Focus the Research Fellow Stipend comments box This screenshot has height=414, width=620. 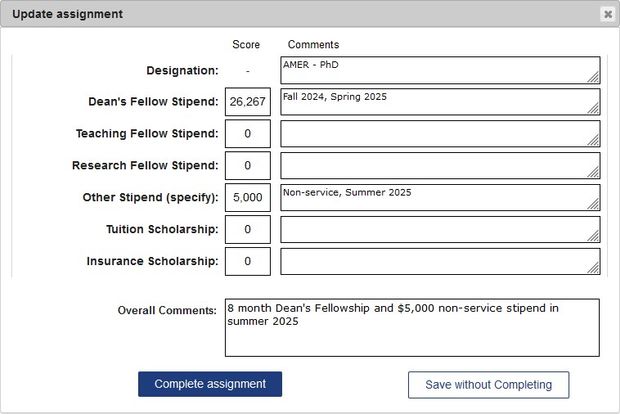pyautogui.click(x=438, y=166)
